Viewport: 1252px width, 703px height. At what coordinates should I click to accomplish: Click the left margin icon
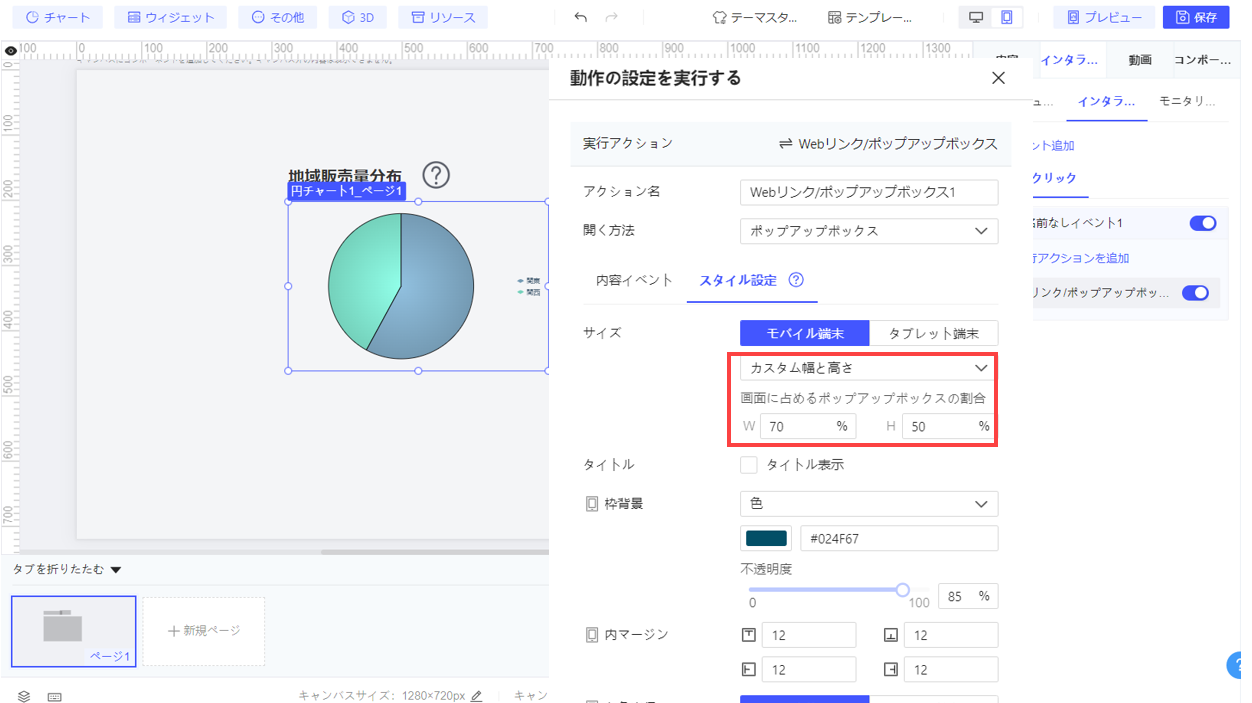[748, 670]
